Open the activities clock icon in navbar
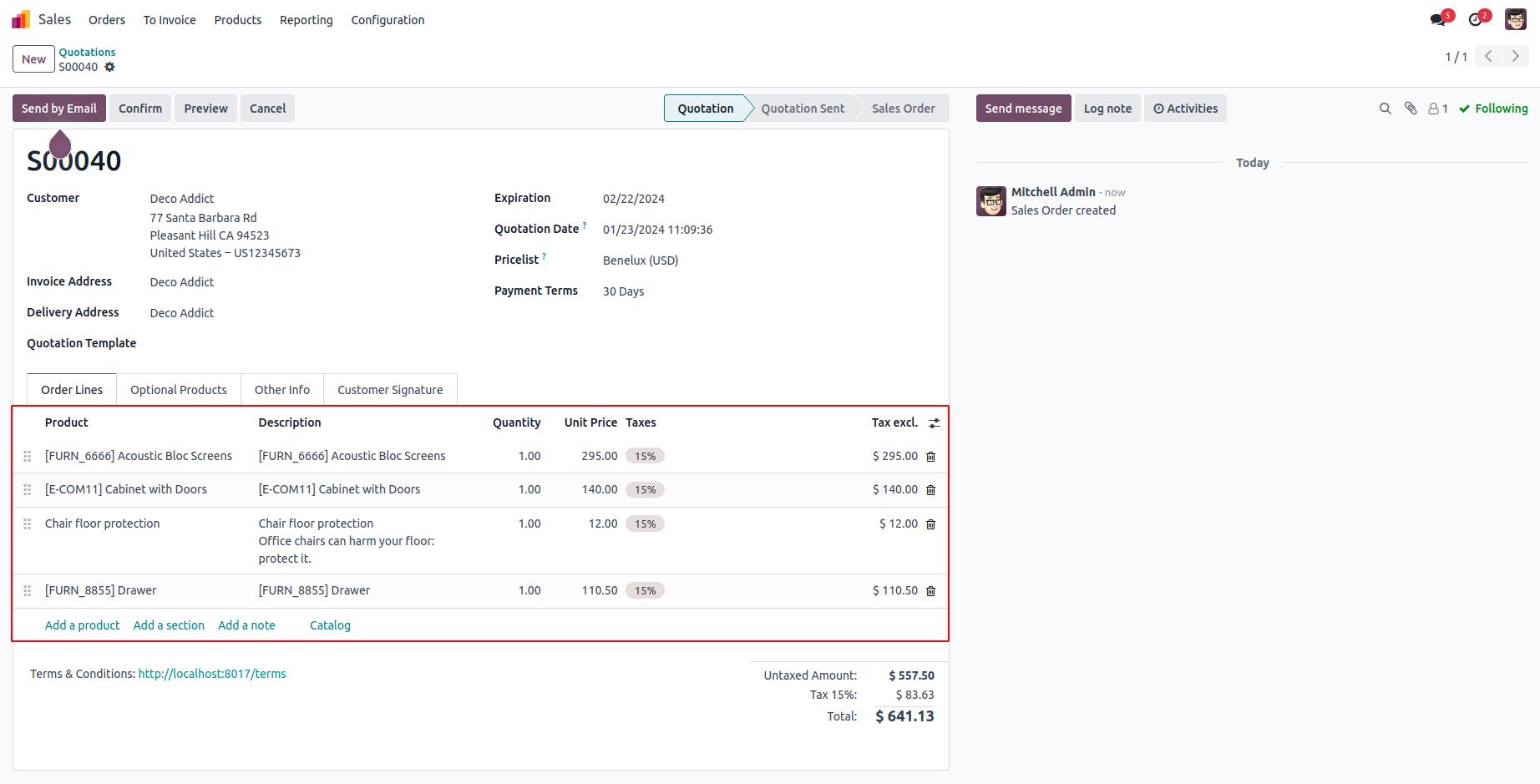This screenshot has width=1540, height=784. 1477,19
